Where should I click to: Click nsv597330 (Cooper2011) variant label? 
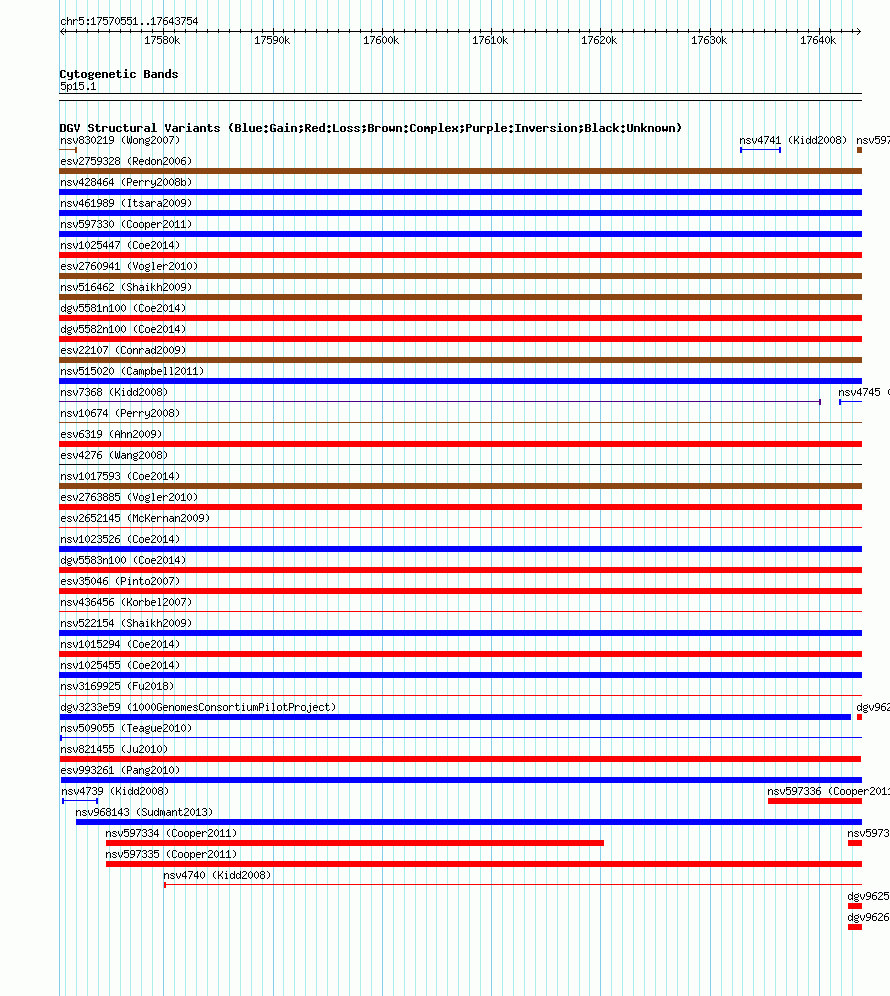pyautogui.click(x=126, y=224)
